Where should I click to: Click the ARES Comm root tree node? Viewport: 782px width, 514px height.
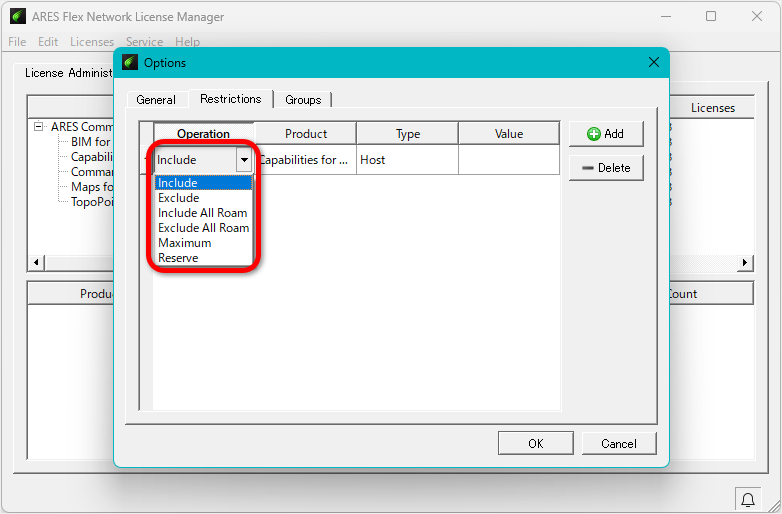point(82,127)
